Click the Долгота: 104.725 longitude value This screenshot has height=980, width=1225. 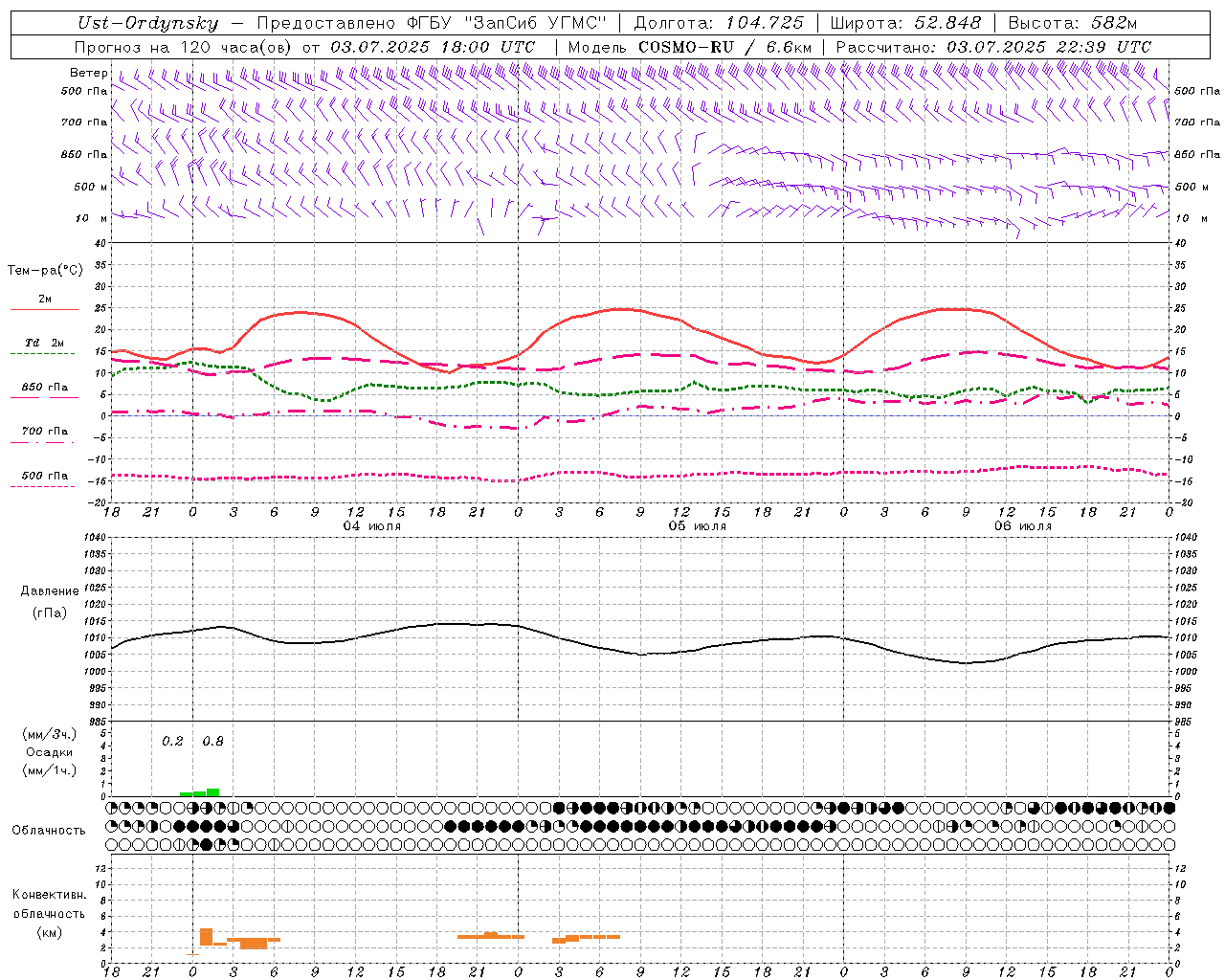(719, 23)
